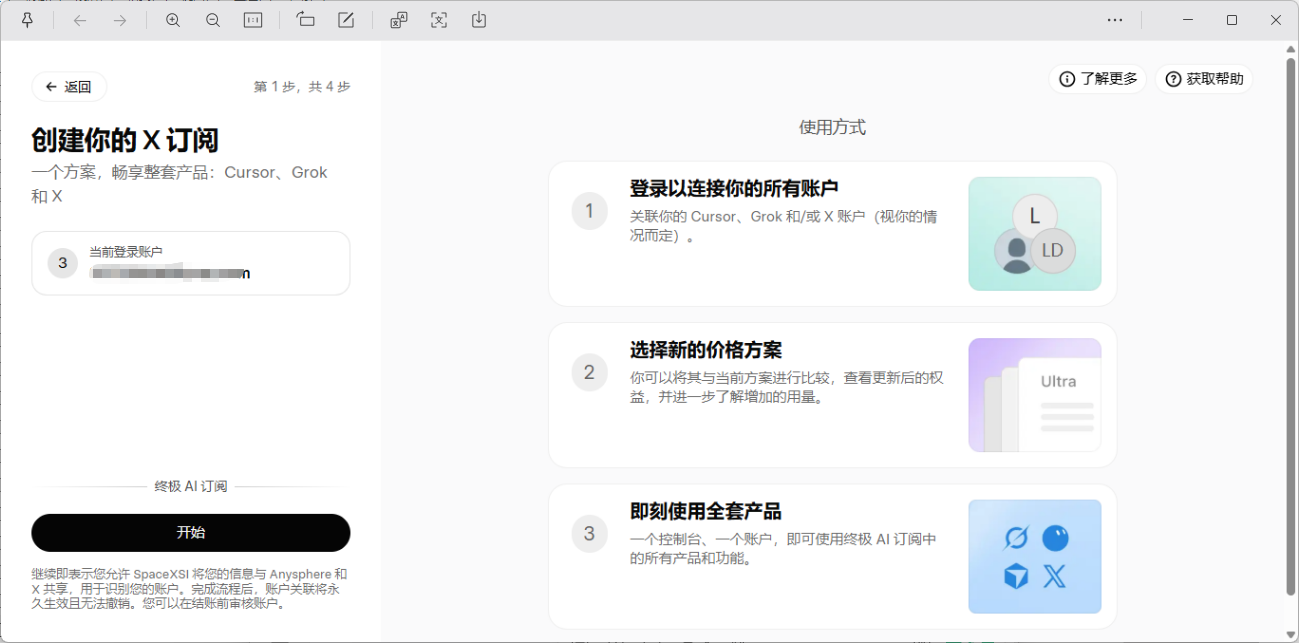Screen dimensions: 1299x643
Task: Click the black 开始 button
Action: (x=191, y=533)
